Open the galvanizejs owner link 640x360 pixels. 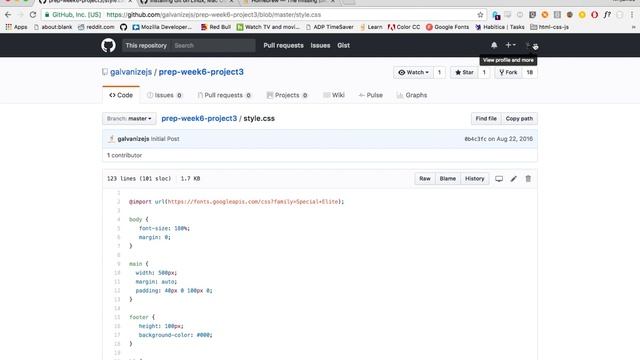tap(131, 72)
